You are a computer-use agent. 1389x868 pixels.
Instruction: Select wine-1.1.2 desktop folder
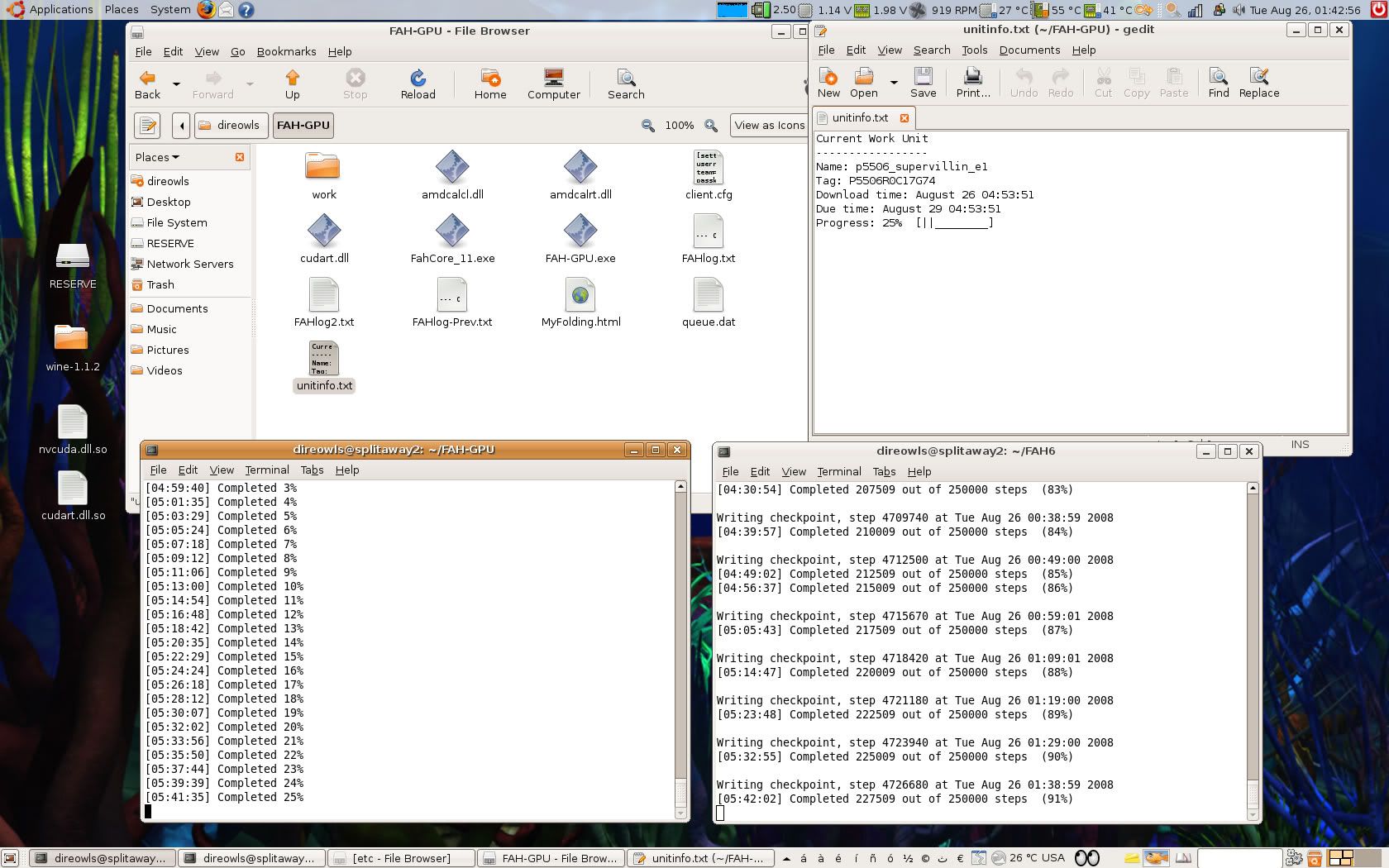point(72,347)
